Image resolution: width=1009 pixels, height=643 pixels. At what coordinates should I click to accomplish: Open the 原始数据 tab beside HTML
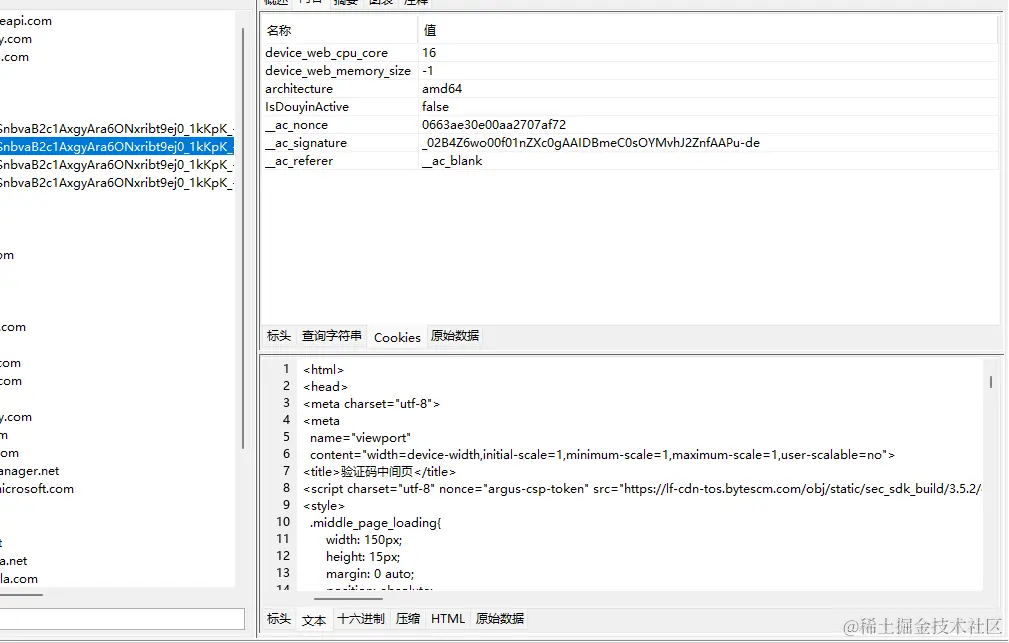click(500, 619)
